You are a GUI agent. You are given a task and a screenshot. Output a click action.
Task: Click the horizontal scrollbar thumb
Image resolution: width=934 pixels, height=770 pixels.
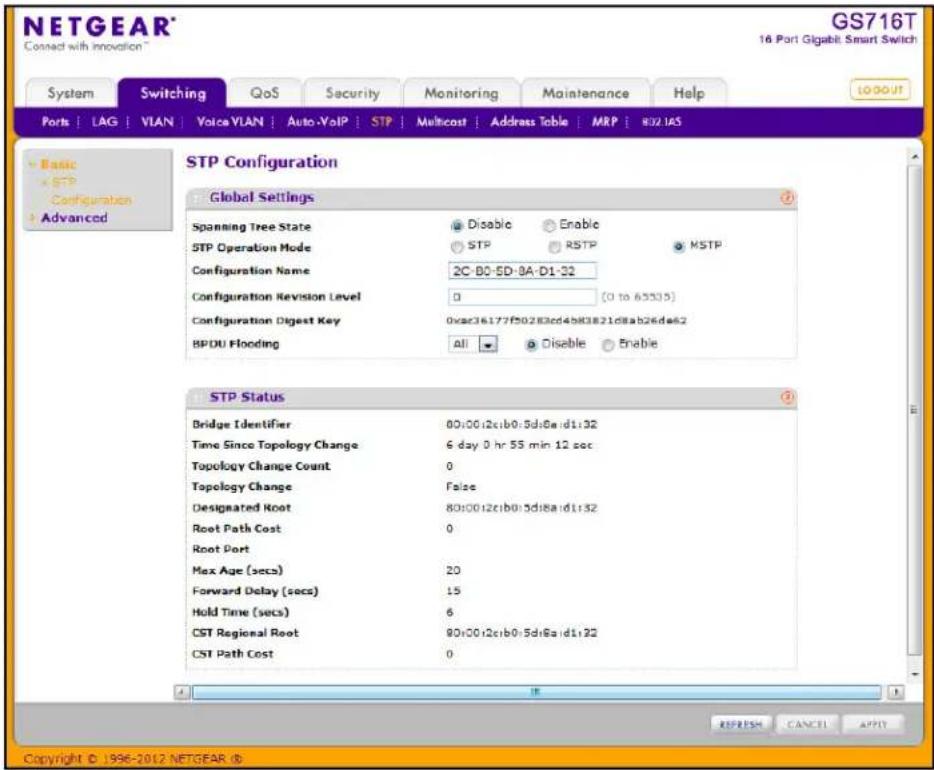(x=536, y=692)
